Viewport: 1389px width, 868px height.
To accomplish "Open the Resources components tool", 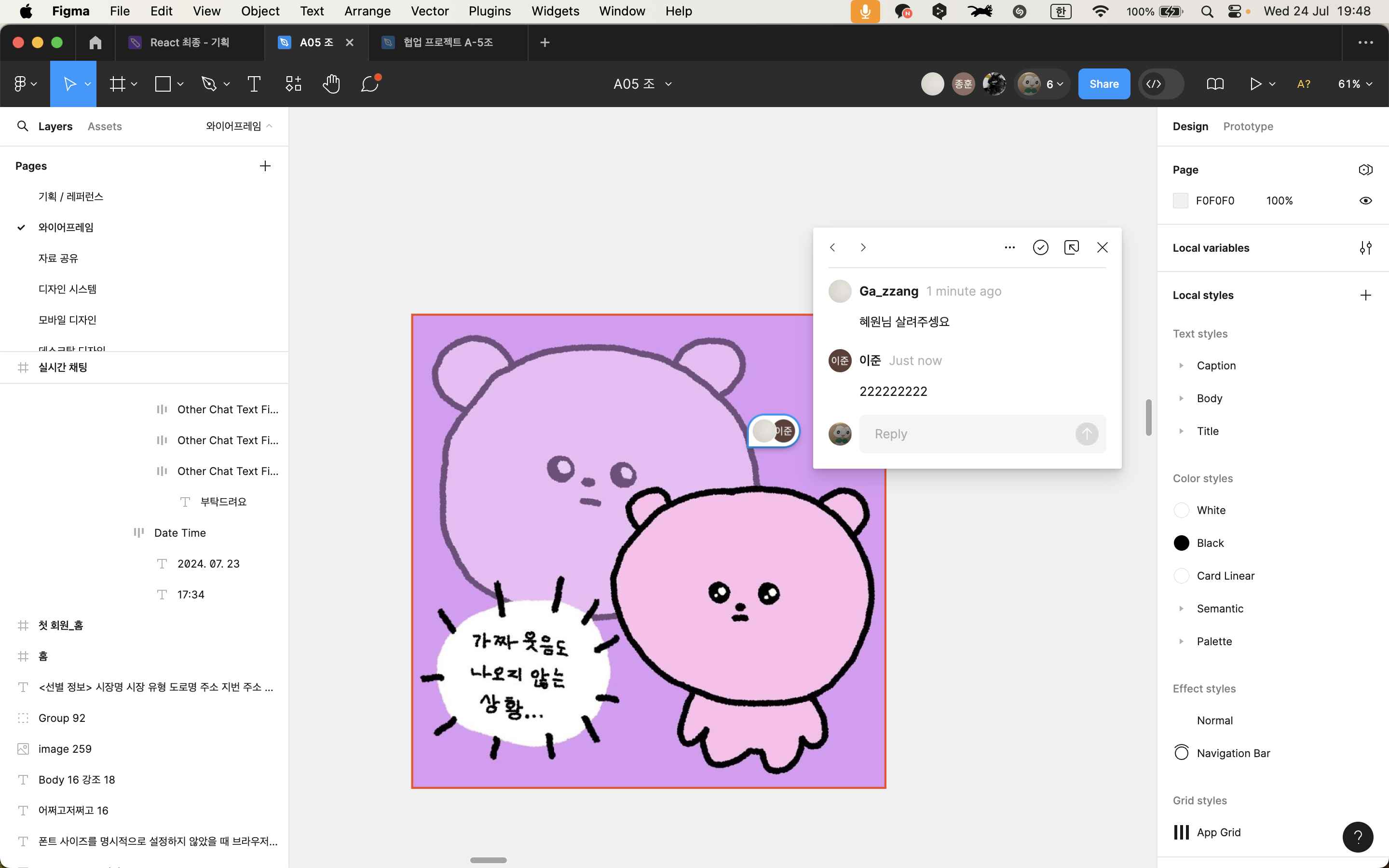I will click(x=293, y=84).
